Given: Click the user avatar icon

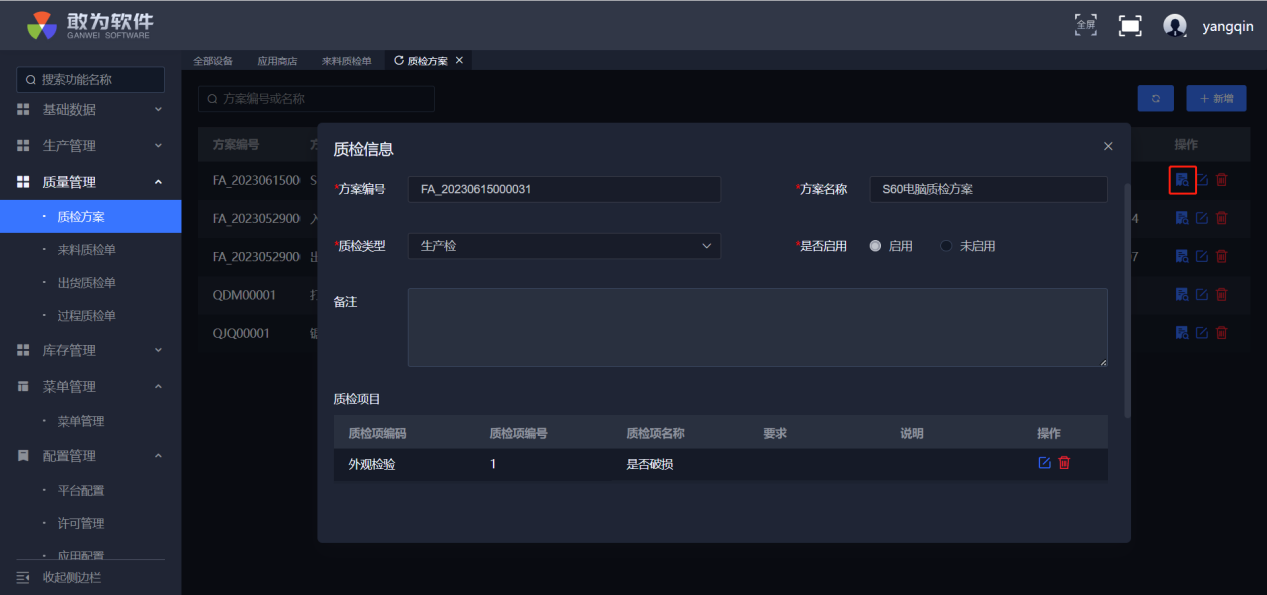Looking at the screenshot, I should tap(1175, 26).
